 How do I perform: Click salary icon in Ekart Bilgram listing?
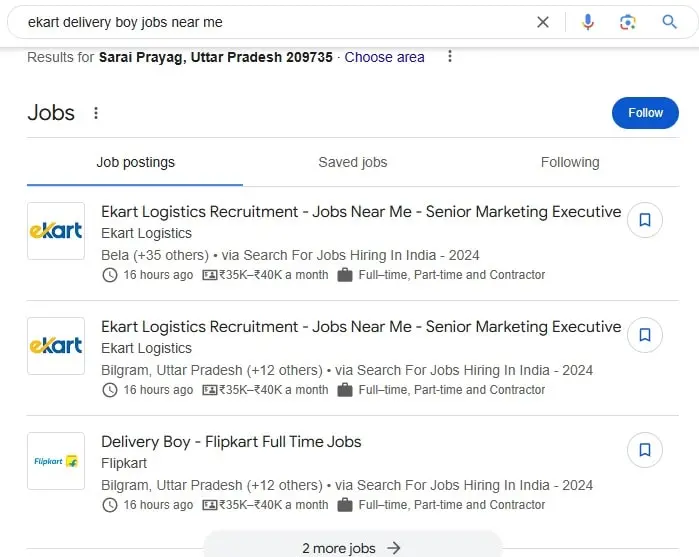coord(210,390)
